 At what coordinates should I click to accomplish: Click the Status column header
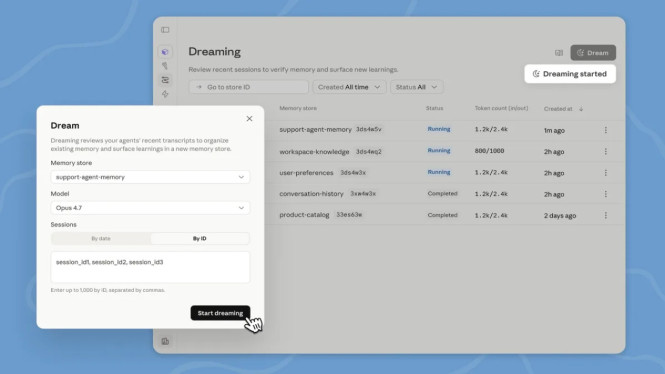point(434,108)
